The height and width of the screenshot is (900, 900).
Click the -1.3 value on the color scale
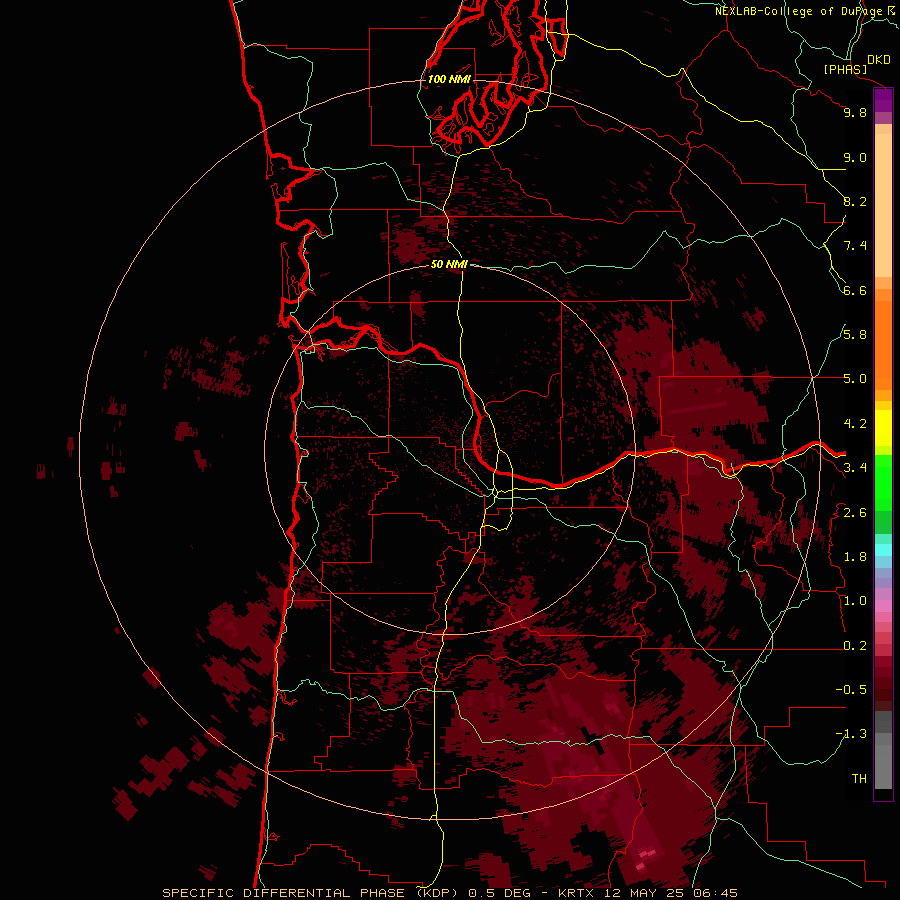click(851, 734)
